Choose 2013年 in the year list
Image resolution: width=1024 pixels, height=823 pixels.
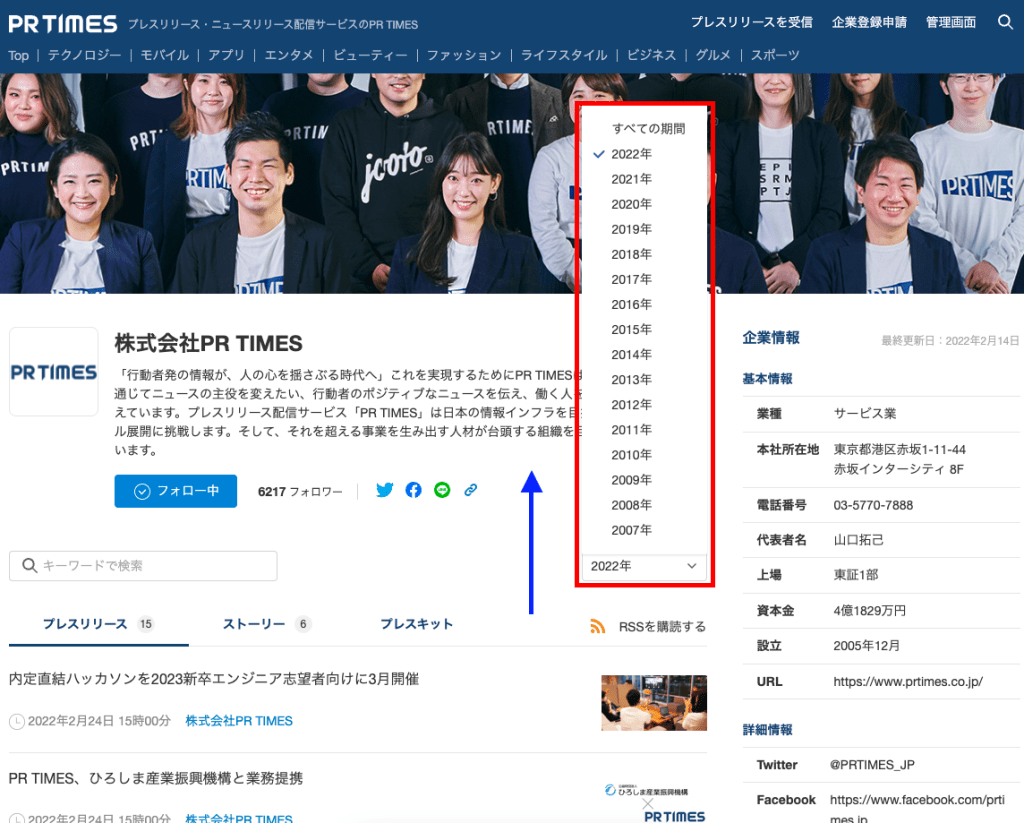(632, 379)
